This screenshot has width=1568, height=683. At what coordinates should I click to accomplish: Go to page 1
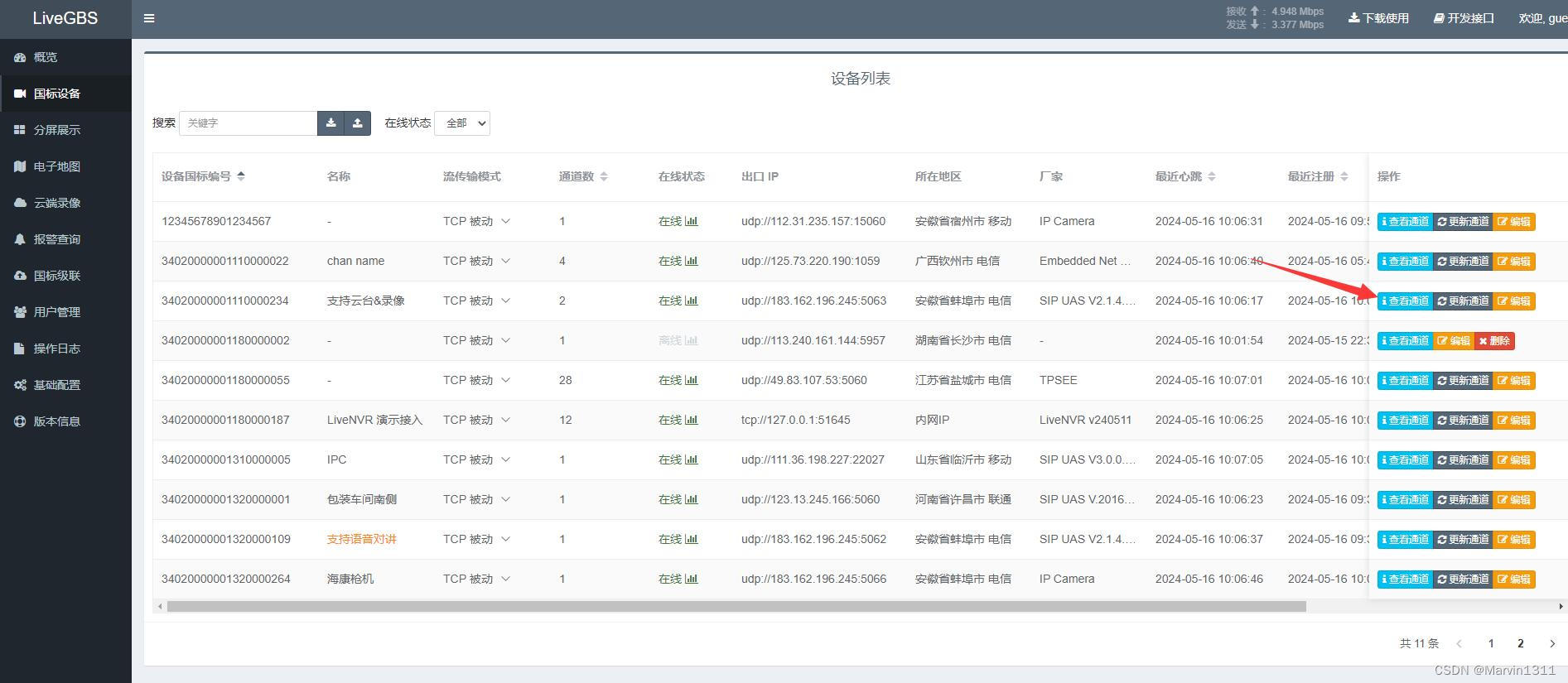coord(1491,643)
